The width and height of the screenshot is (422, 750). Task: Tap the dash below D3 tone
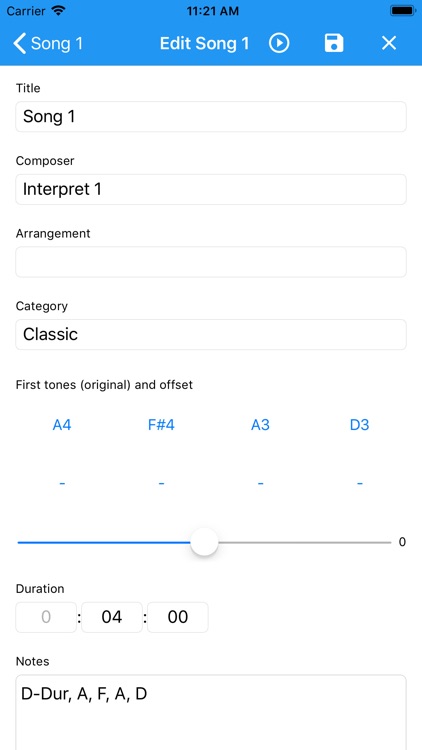point(359,484)
